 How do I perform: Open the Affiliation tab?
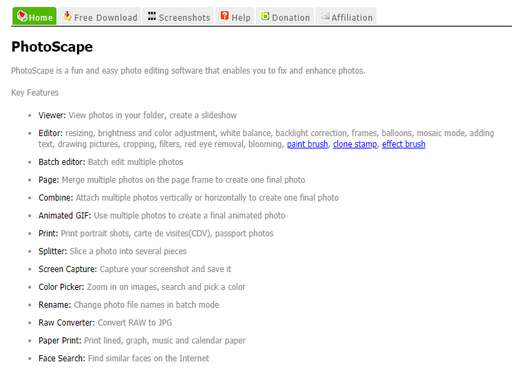(347, 16)
